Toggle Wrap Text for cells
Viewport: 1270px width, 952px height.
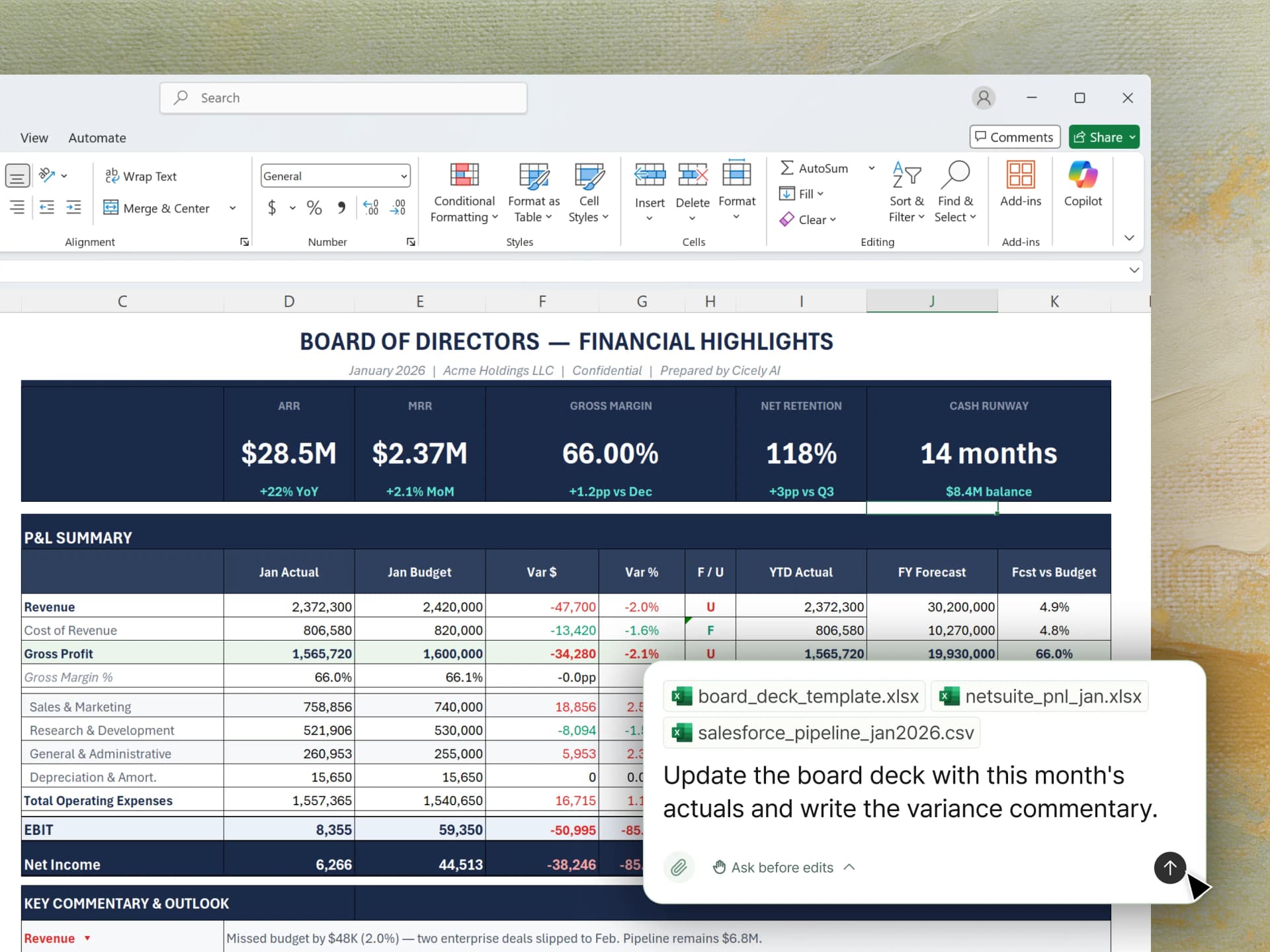[x=141, y=177]
